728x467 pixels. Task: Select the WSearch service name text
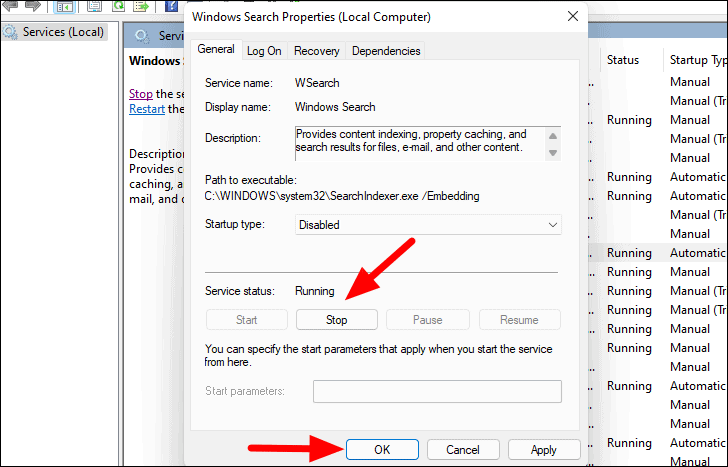pyautogui.click(x=317, y=83)
